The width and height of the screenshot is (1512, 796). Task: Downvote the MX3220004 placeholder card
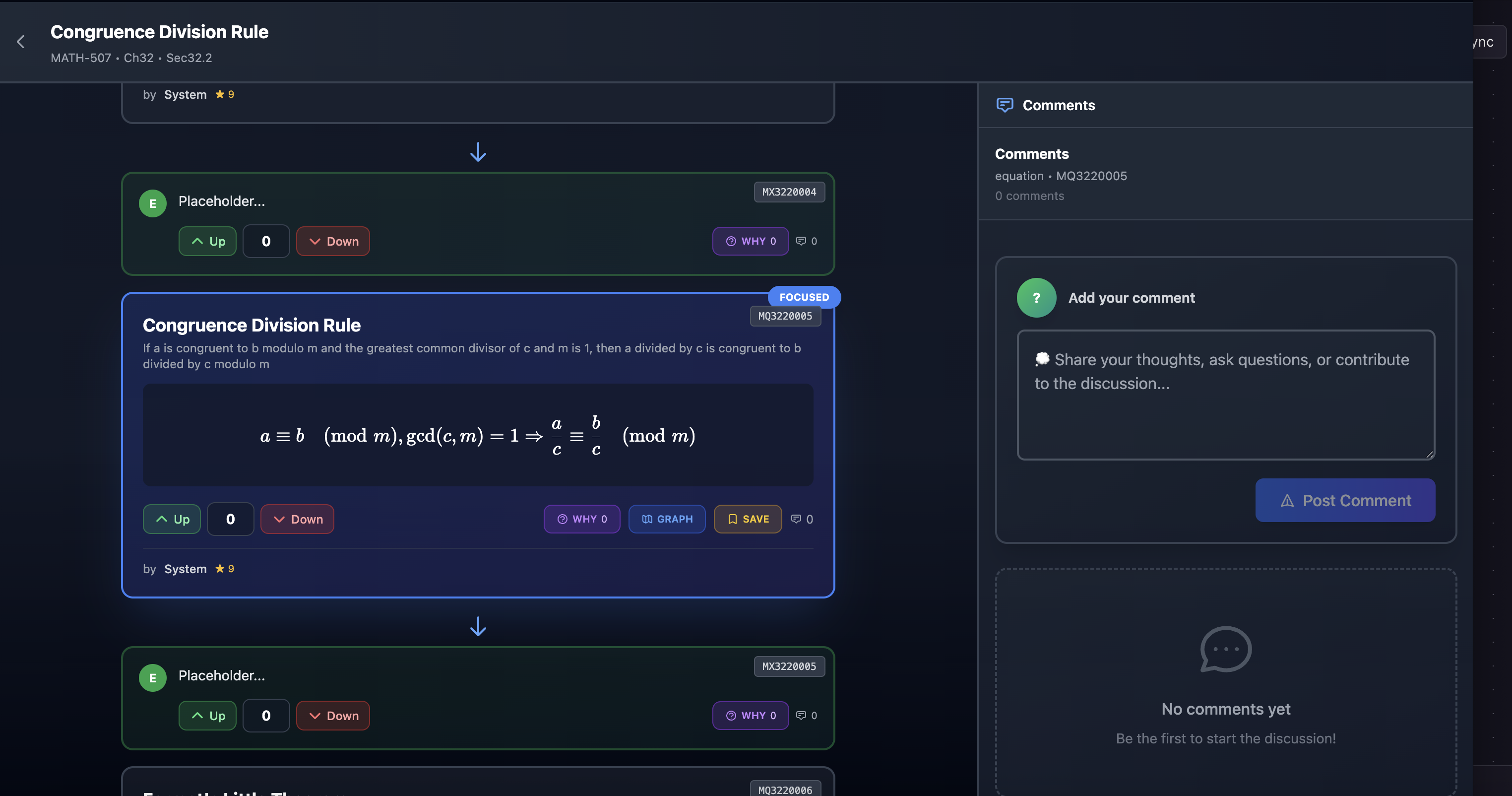[x=333, y=241]
